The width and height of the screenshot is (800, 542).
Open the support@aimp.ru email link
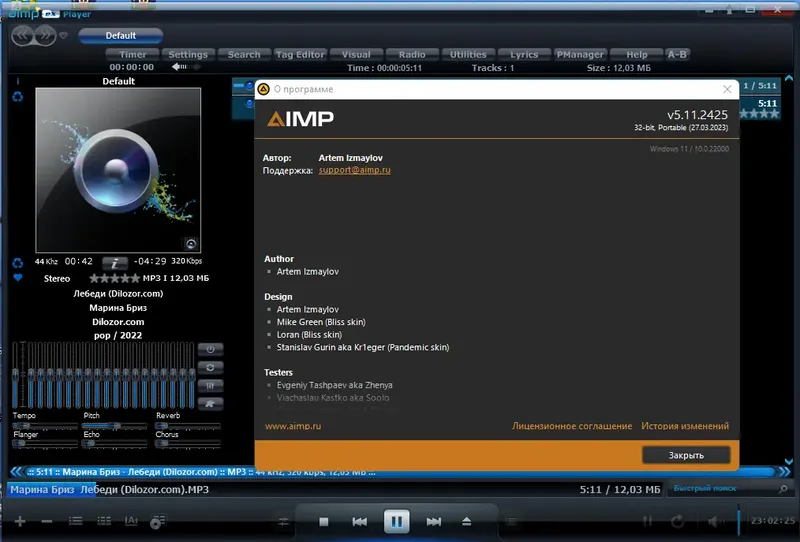355,170
